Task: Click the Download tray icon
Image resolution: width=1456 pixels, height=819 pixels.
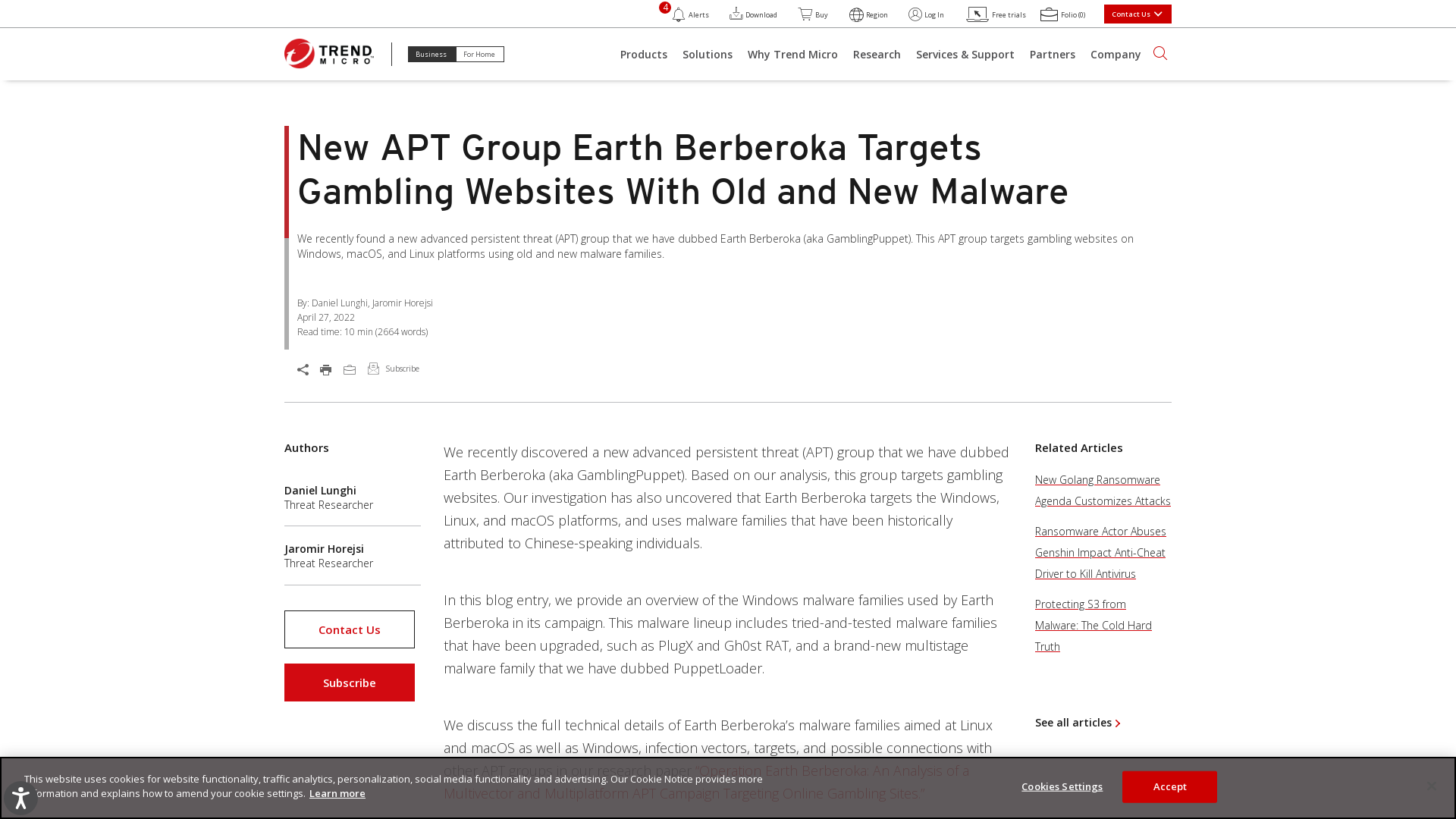Action: (736, 14)
